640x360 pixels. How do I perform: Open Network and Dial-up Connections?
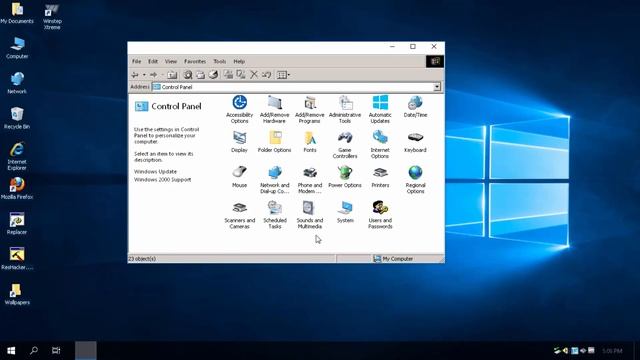point(274,180)
